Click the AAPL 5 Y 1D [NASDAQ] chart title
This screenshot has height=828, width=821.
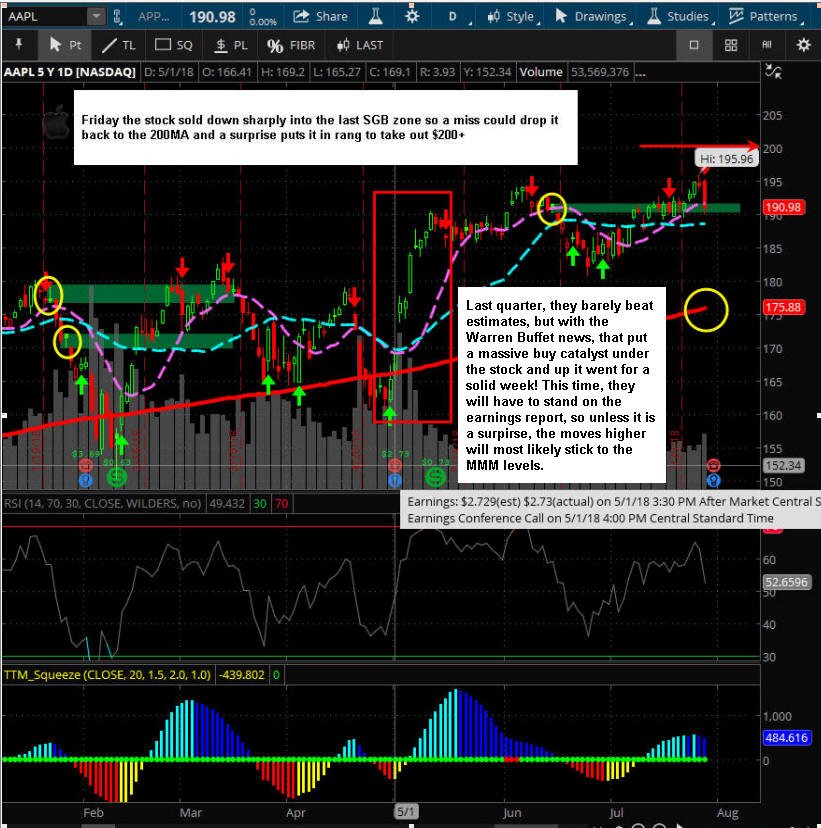click(x=70, y=72)
